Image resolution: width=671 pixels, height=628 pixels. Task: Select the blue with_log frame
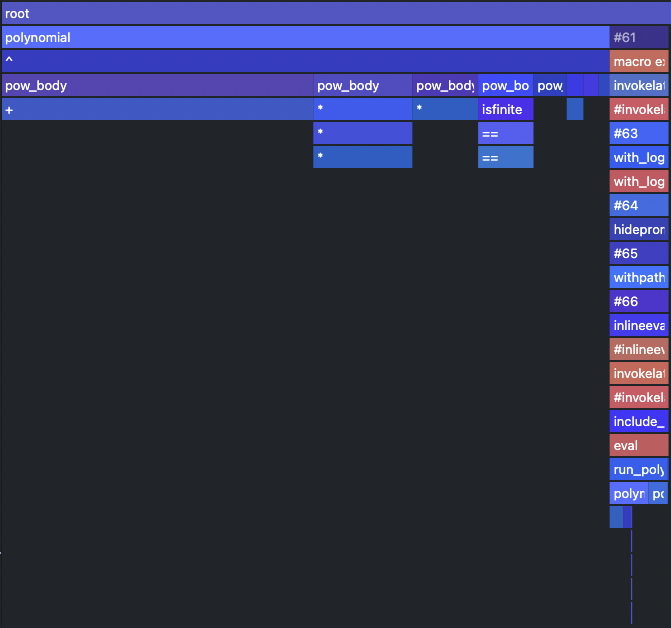pos(639,157)
